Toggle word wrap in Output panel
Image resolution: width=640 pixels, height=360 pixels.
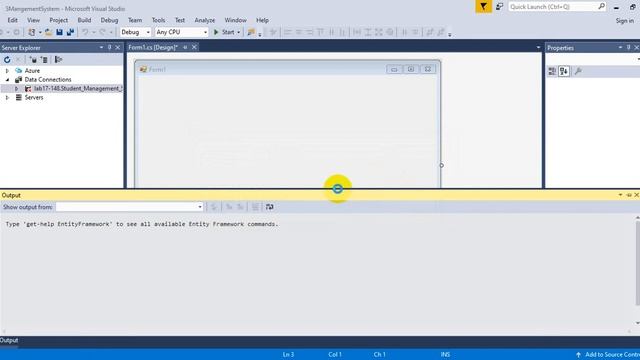coord(269,207)
